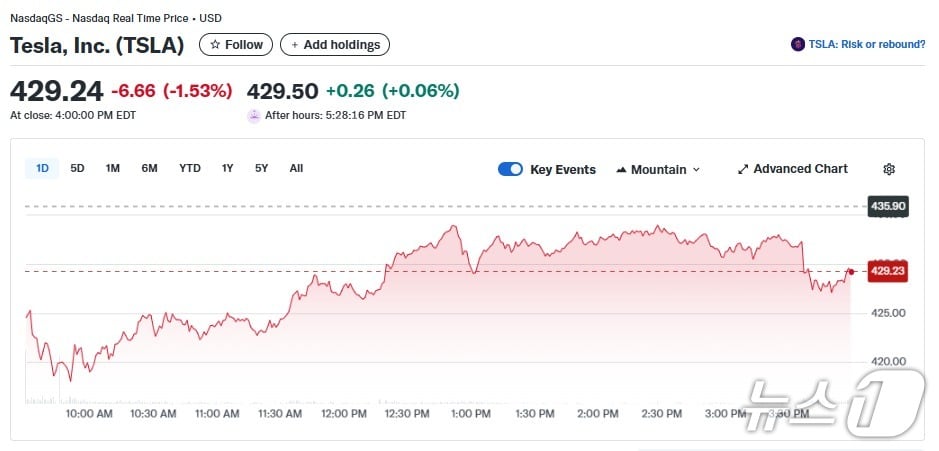This screenshot has width=939, height=451.
Task: Follow Tesla stock
Action: [235, 45]
